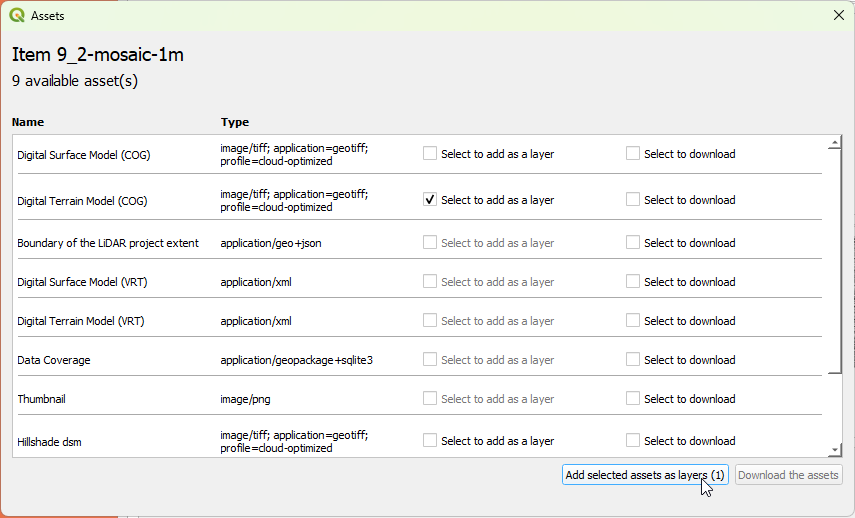This screenshot has height=518, width=855.
Task: Tick download for Digital Terrain Model (VRT)
Action: tap(633, 321)
